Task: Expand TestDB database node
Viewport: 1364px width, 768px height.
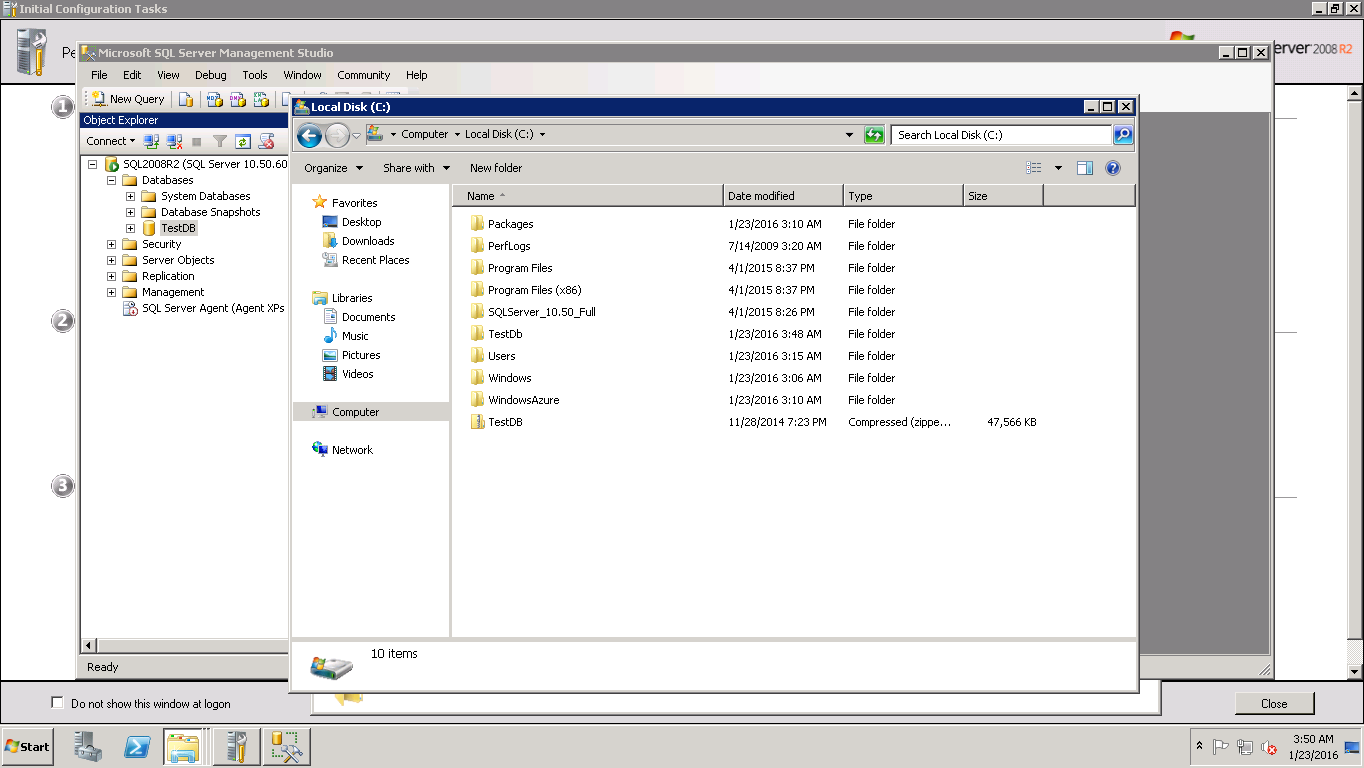Action: coord(131,228)
